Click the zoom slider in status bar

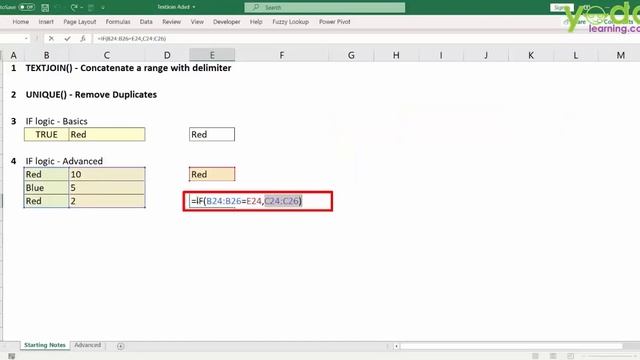610,356
